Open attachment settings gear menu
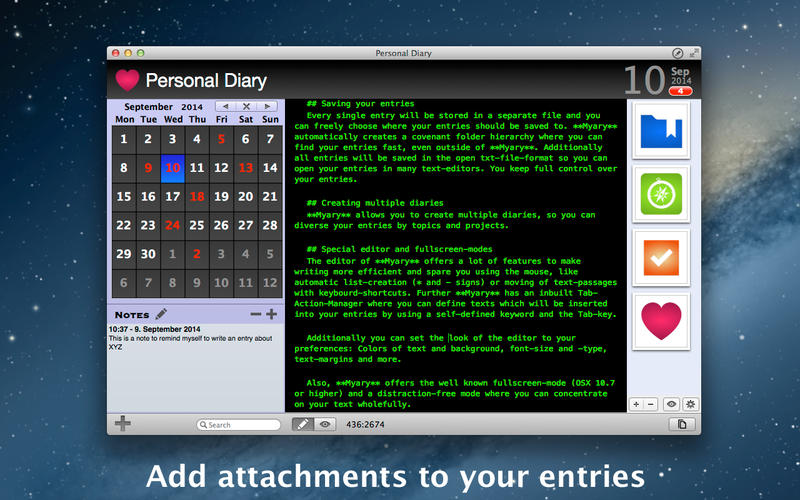This screenshot has width=800, height=500. pos(689,404)
